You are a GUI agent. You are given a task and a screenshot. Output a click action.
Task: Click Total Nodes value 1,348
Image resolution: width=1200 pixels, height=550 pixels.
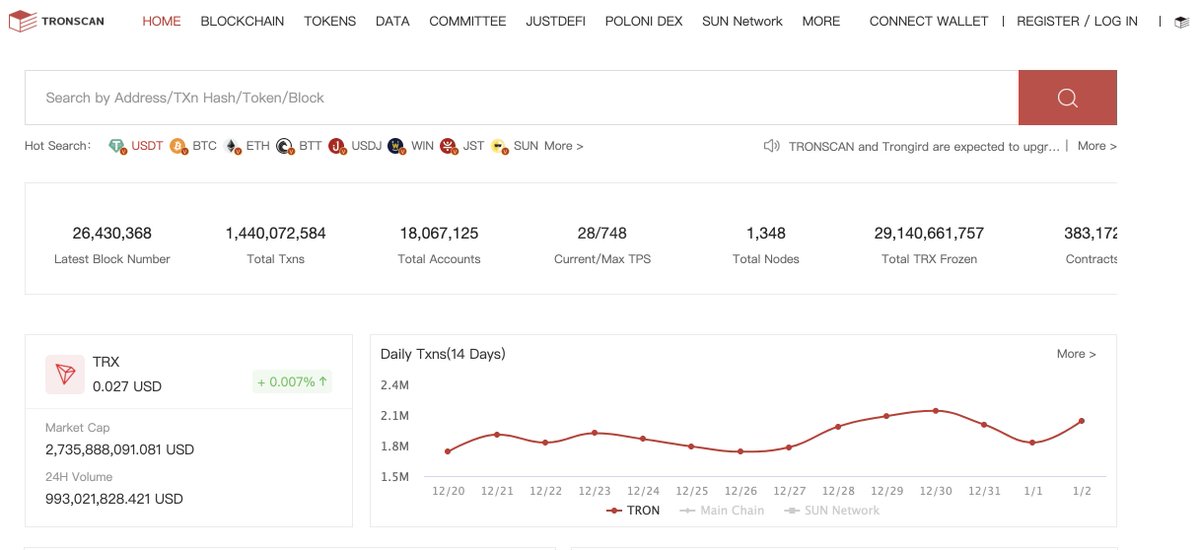pyautogui.click(x=766, y=233)
